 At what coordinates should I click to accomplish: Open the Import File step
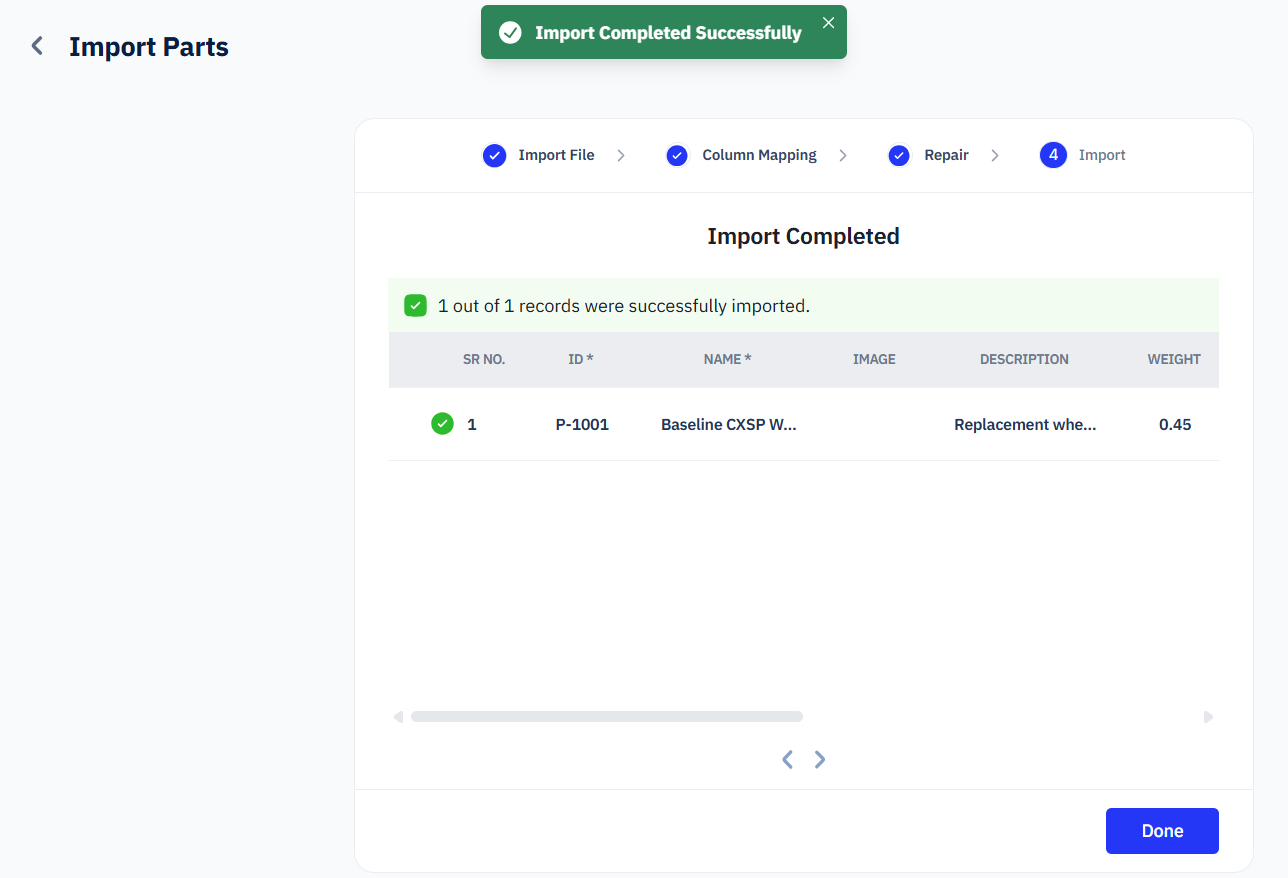pyautogui.click(x=556, y=155)
